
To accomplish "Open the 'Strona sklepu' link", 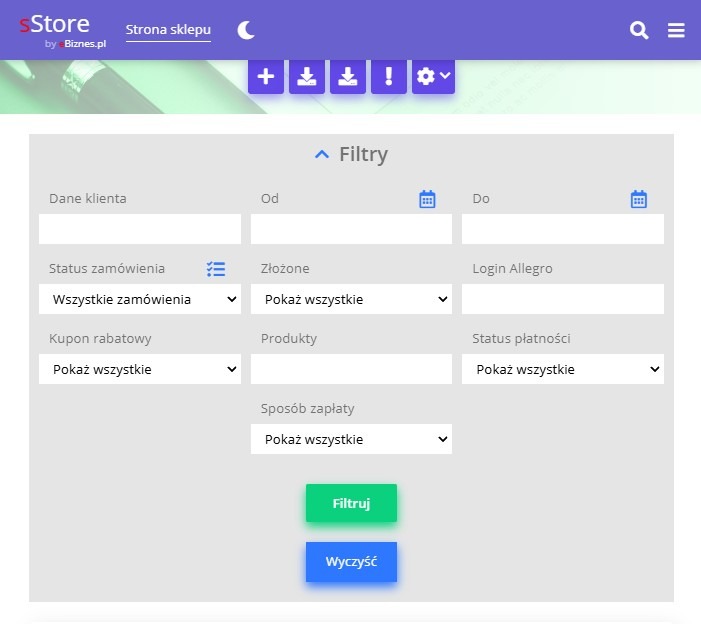I will point(168,30).
